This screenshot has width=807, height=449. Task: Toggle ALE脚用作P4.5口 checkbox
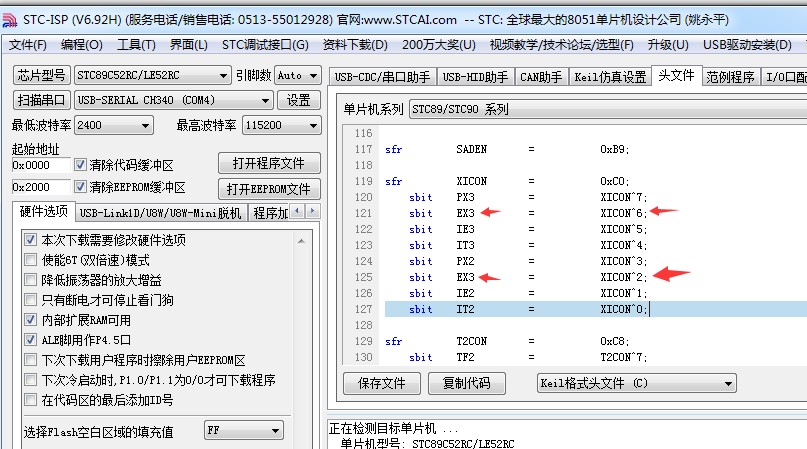coord(30,340)
